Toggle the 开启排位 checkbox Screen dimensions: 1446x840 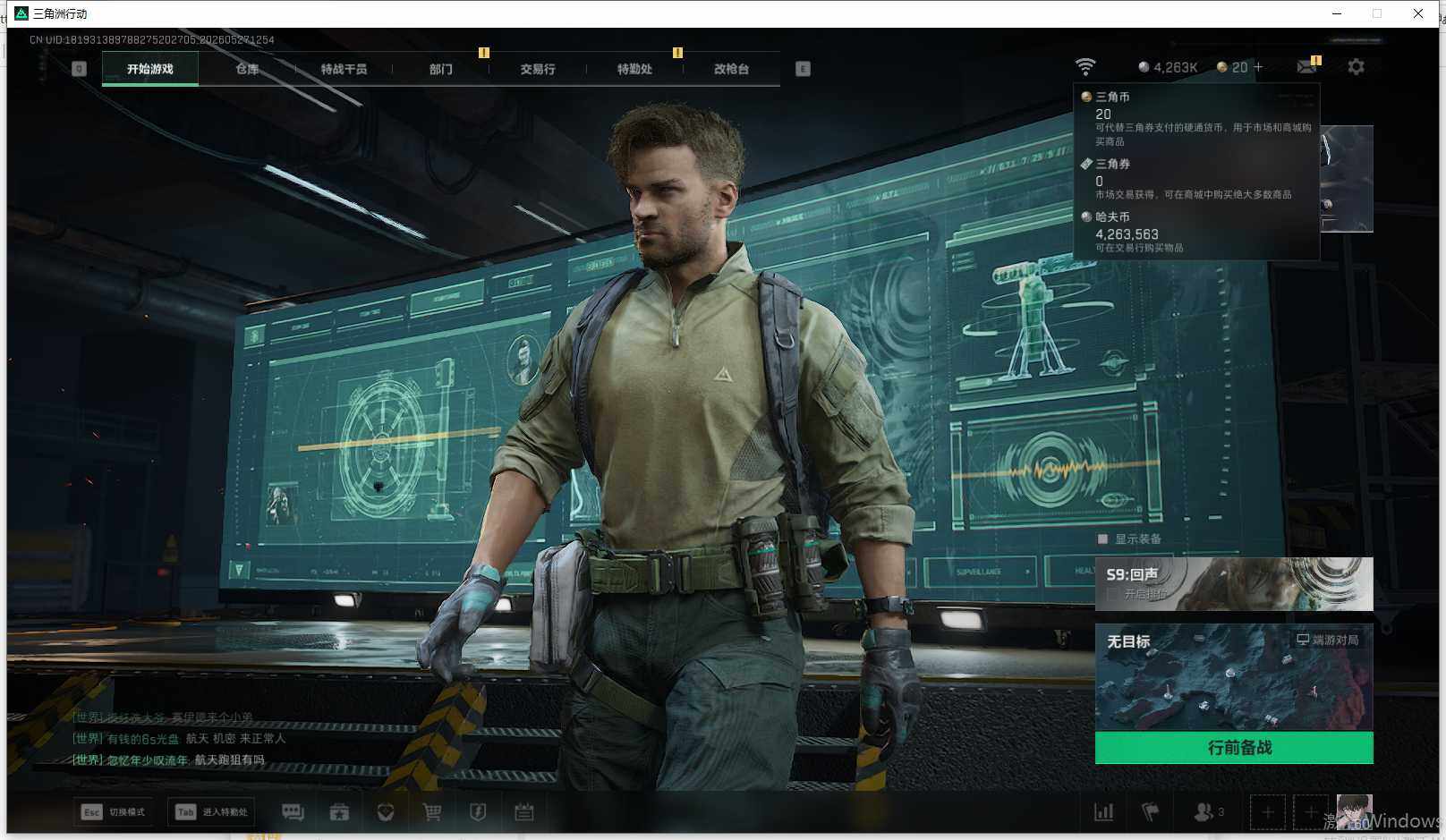coord(1112,594)
